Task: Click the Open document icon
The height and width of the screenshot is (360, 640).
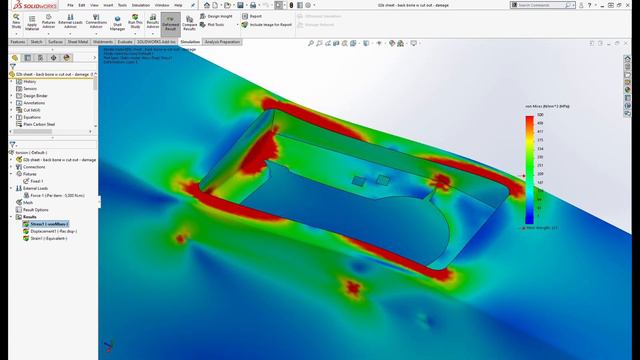Action: tap(227, 5)
